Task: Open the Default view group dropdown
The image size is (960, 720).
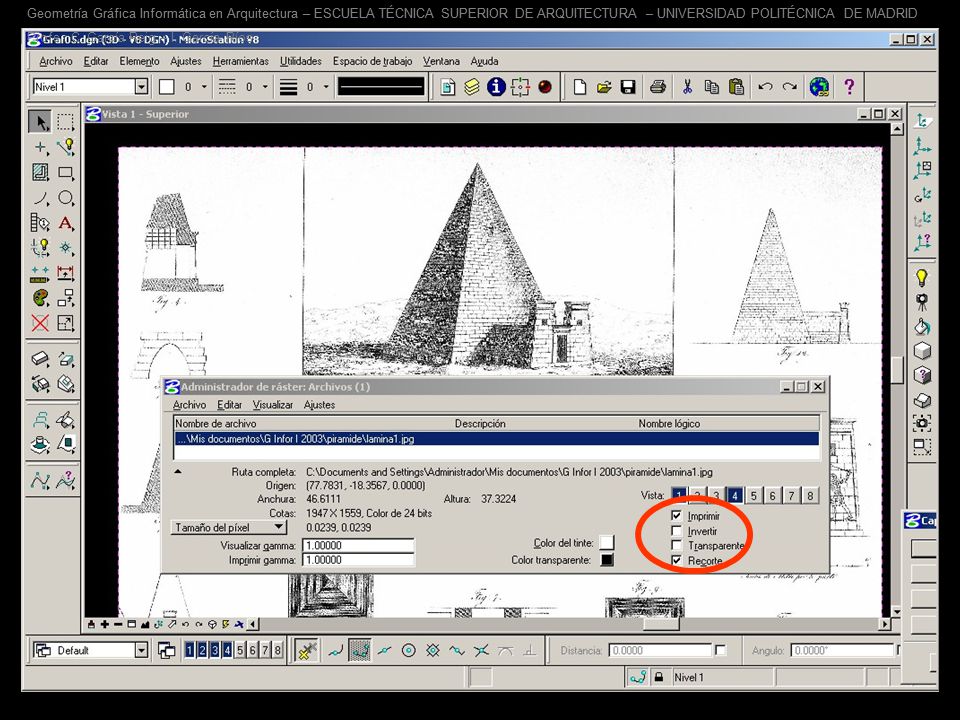Action: tap(141, 650)
